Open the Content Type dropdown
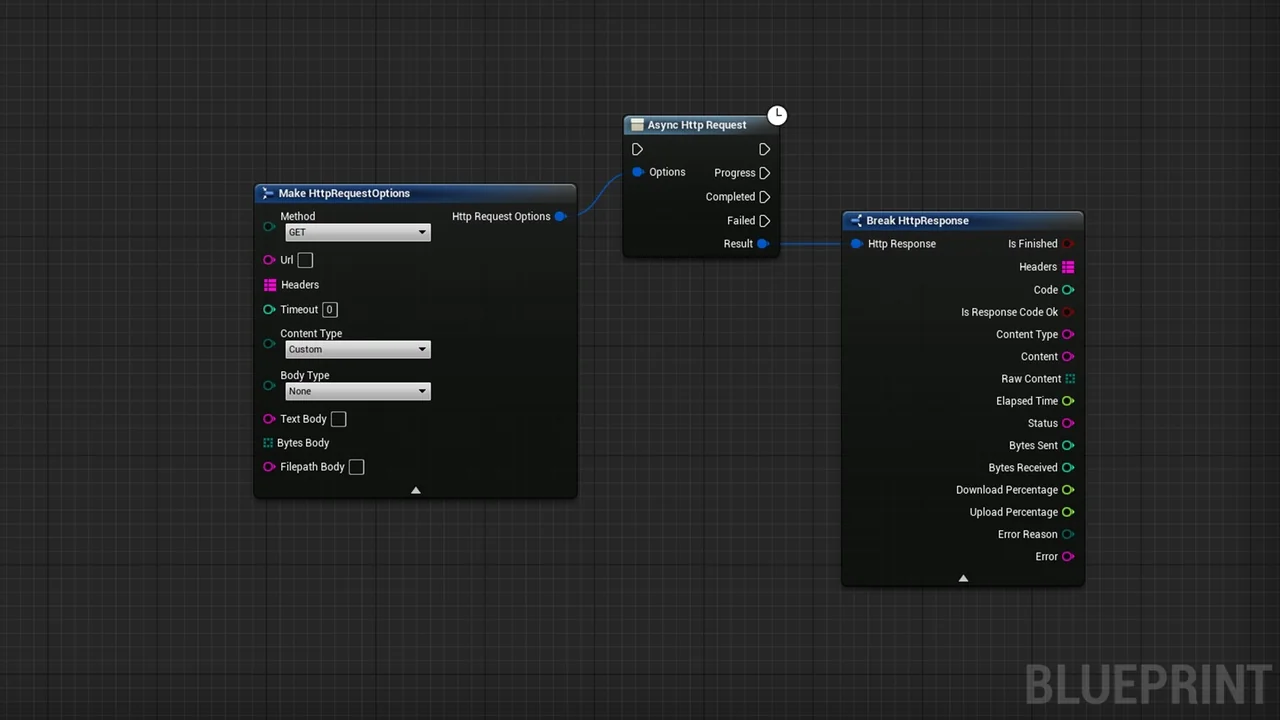The width and height of the screenshot is (1280, 720). 357,349
